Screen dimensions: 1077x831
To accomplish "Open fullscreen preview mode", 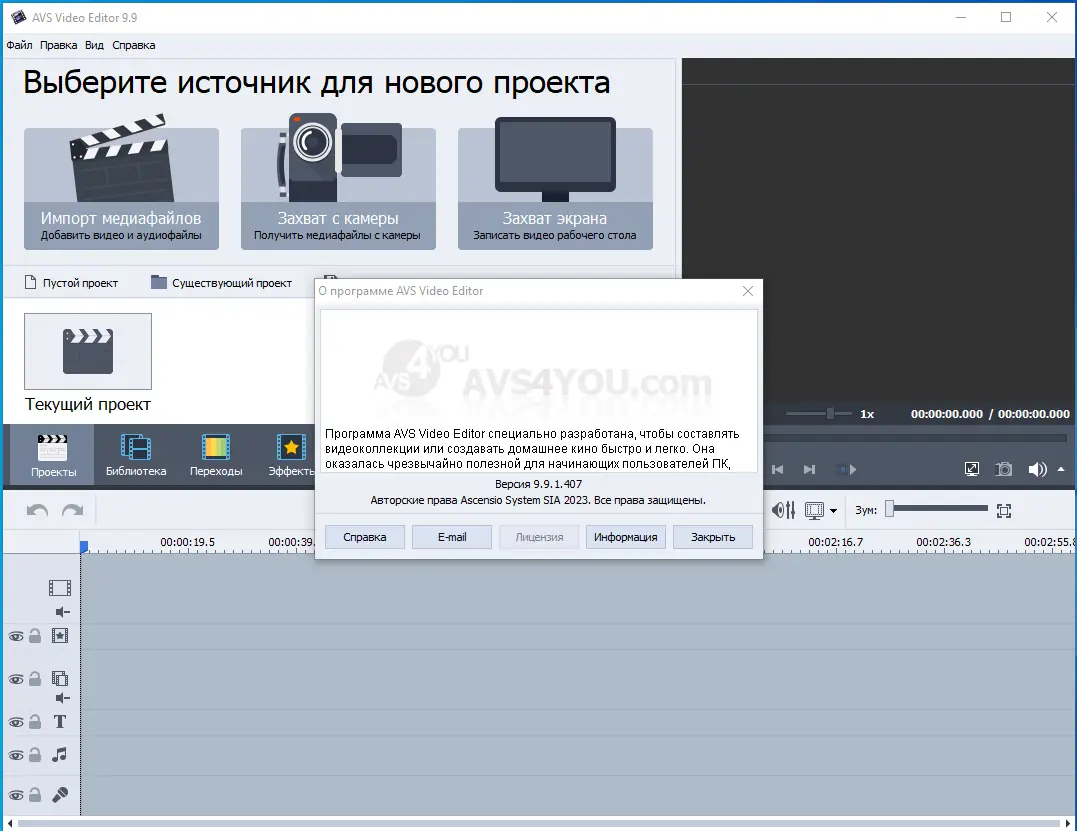I will pos(972,468).
